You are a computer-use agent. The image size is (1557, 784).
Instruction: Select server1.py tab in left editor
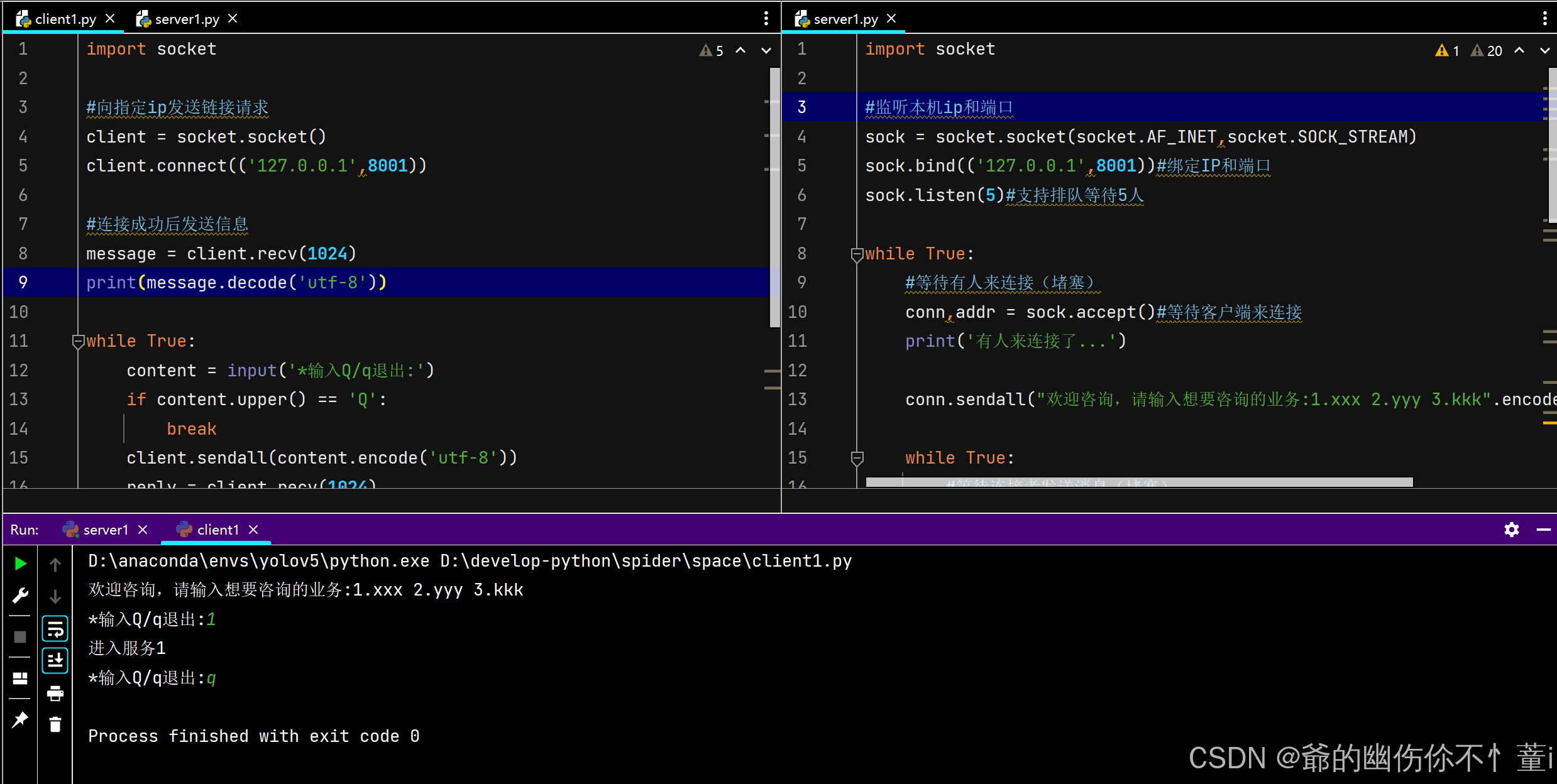[187, 19]
